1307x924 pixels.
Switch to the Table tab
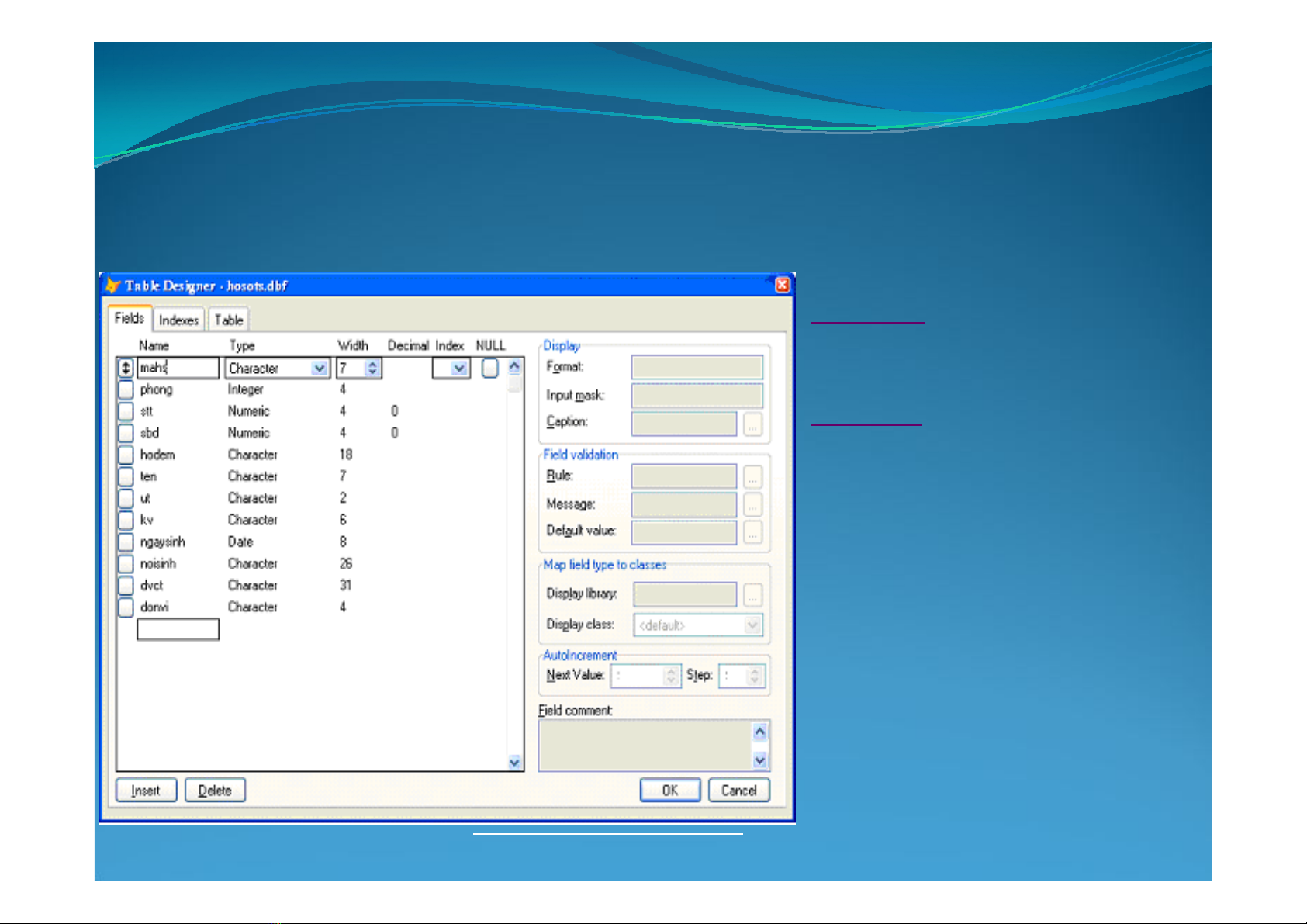pos(229,320)
